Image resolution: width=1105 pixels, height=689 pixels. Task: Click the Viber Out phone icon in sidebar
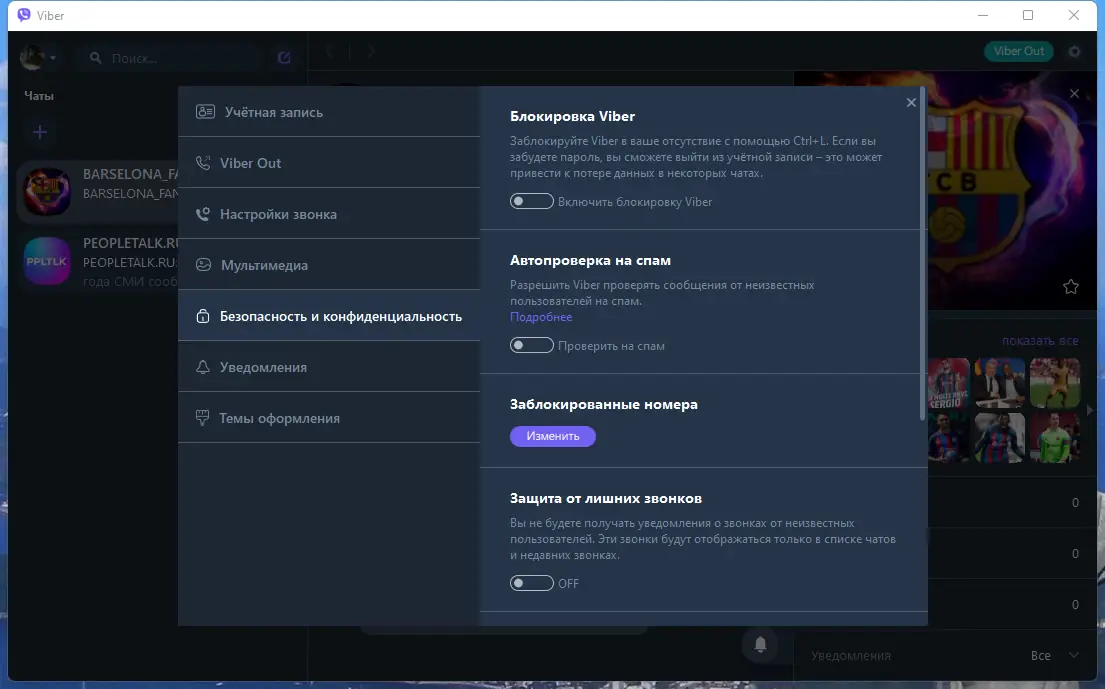203,163
